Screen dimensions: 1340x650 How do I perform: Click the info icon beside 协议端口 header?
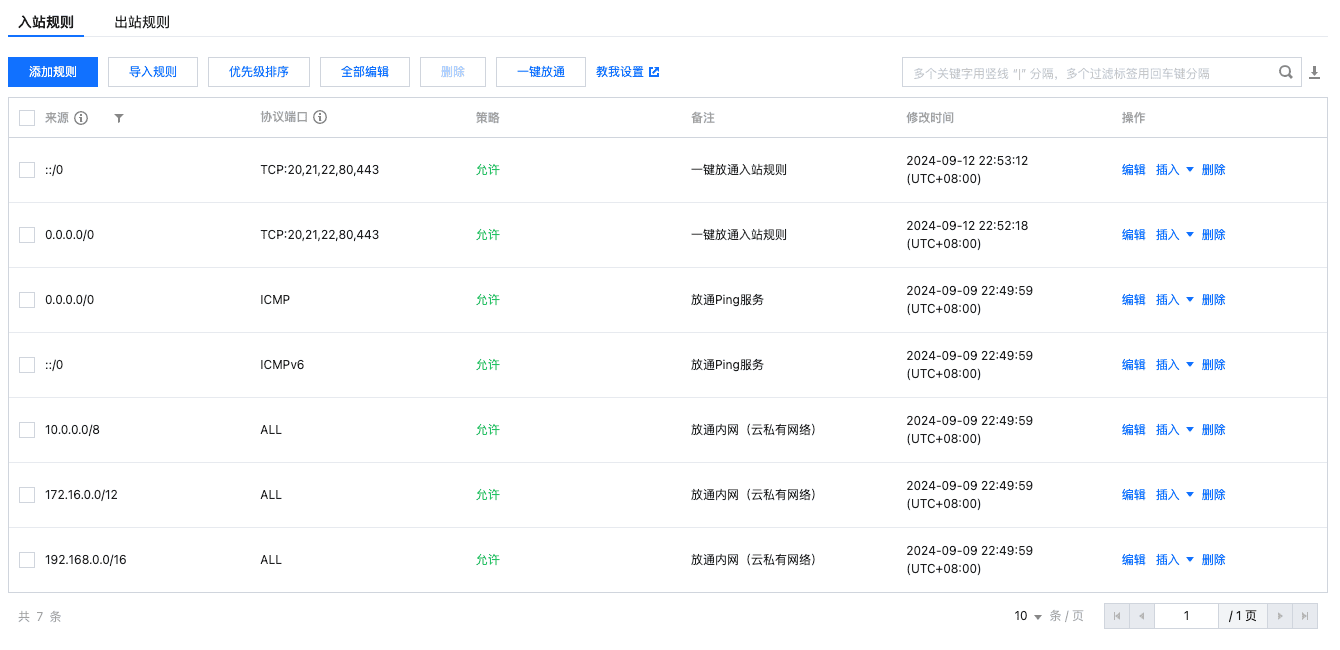[319, 117]
